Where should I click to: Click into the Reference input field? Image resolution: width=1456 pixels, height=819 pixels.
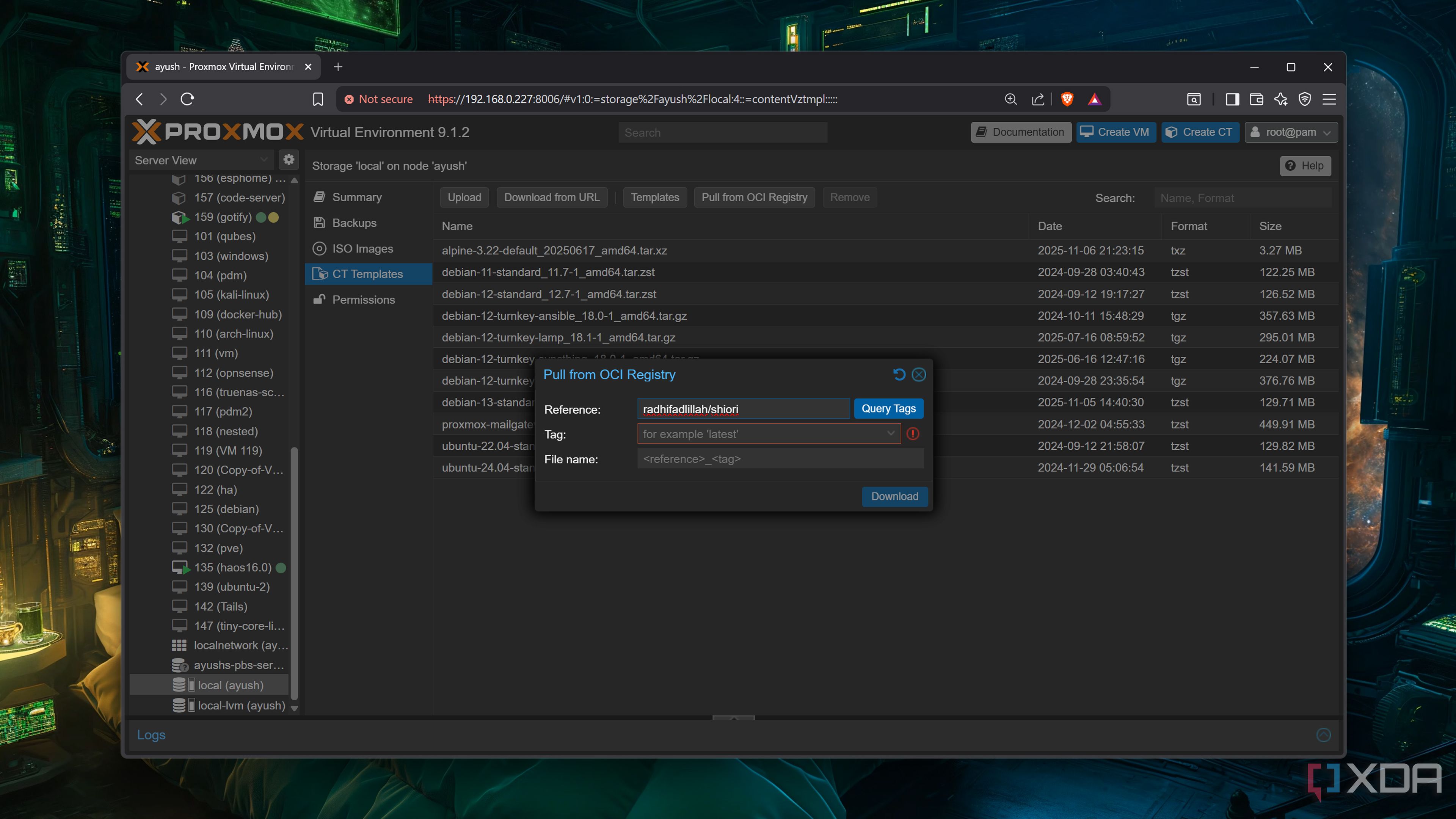point(743,409)
